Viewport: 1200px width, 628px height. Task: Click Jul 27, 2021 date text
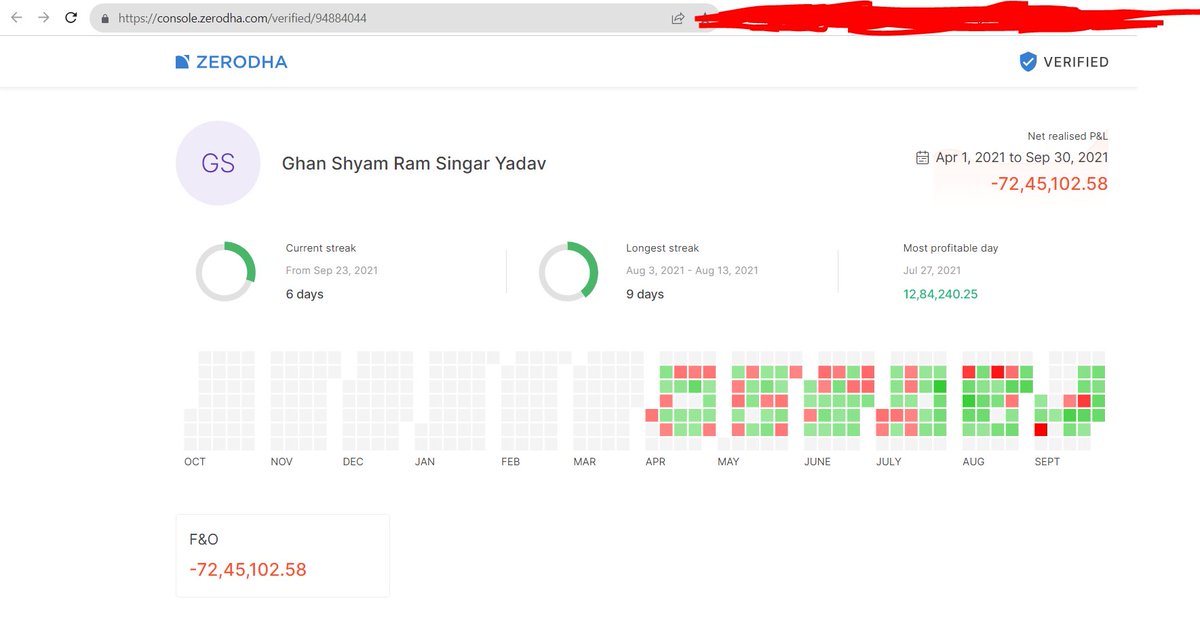[x=932, y=270]
